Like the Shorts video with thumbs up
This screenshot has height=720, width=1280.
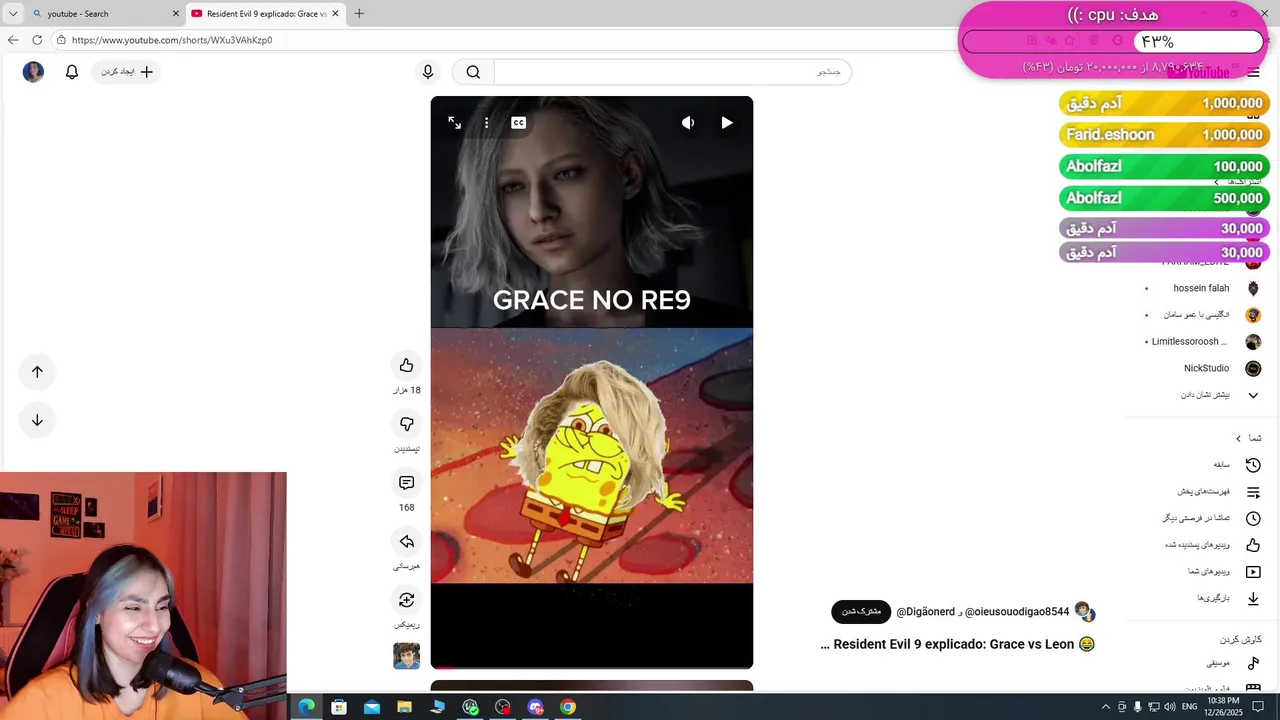[x=406, y=366]
